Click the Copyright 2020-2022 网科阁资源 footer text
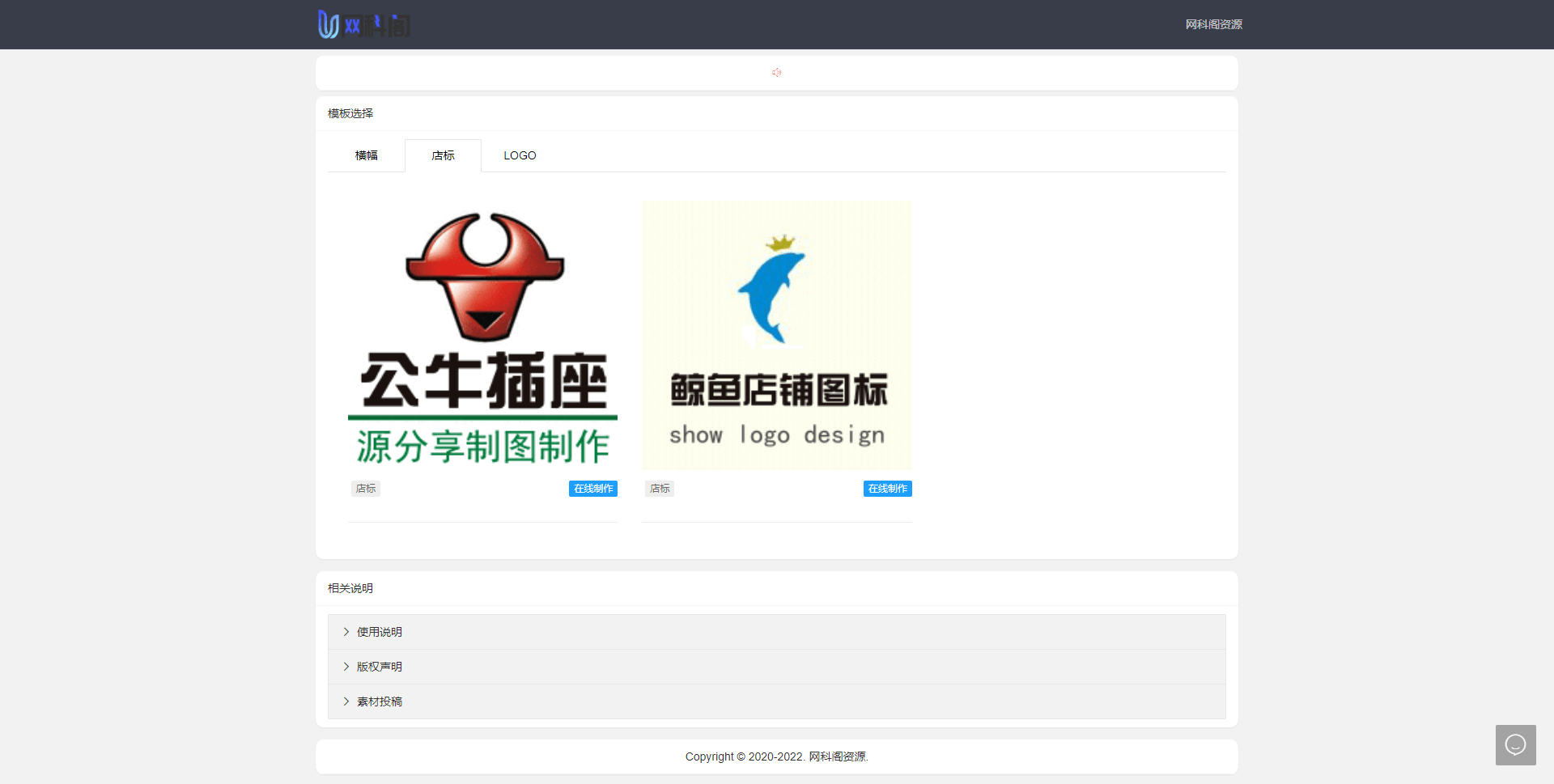Image resolution: width=1554 pixels, height=784 pixels. (777, 756)
